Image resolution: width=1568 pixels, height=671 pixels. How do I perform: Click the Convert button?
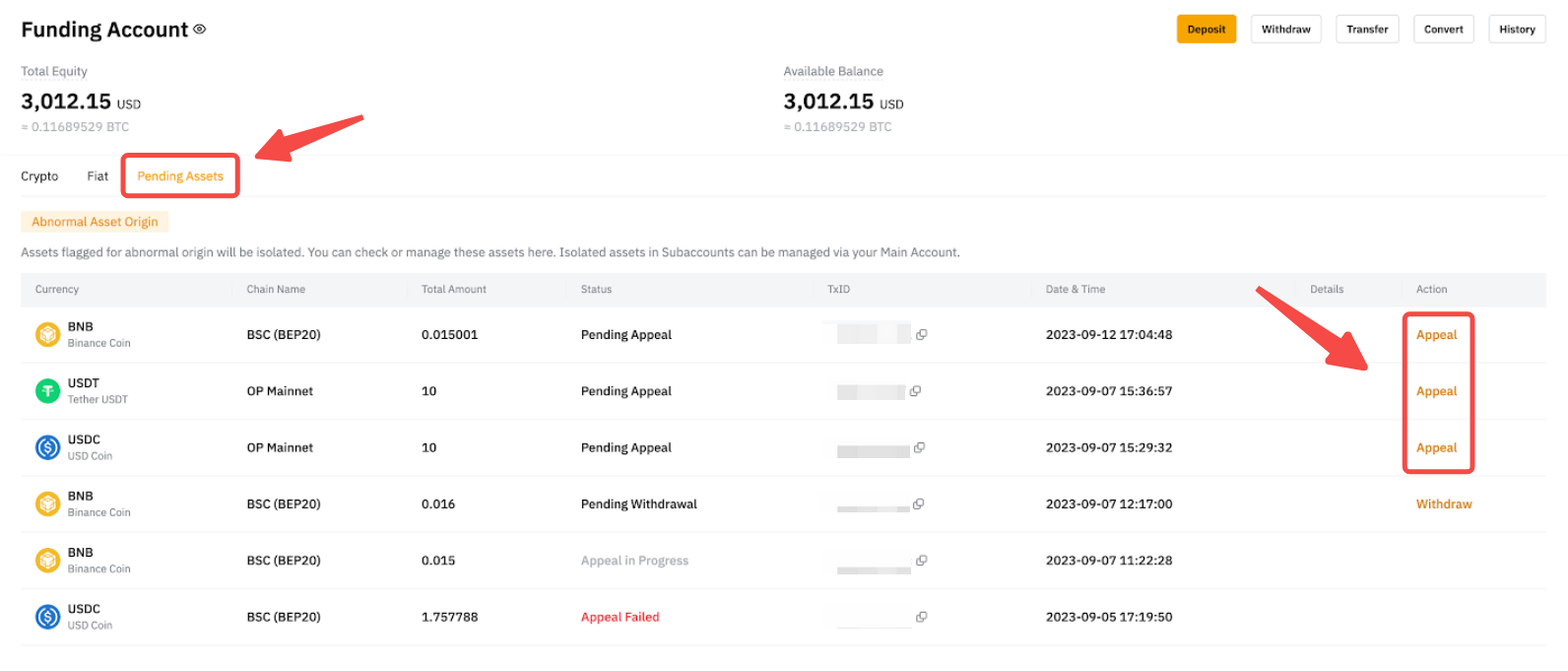[1443, 30]
